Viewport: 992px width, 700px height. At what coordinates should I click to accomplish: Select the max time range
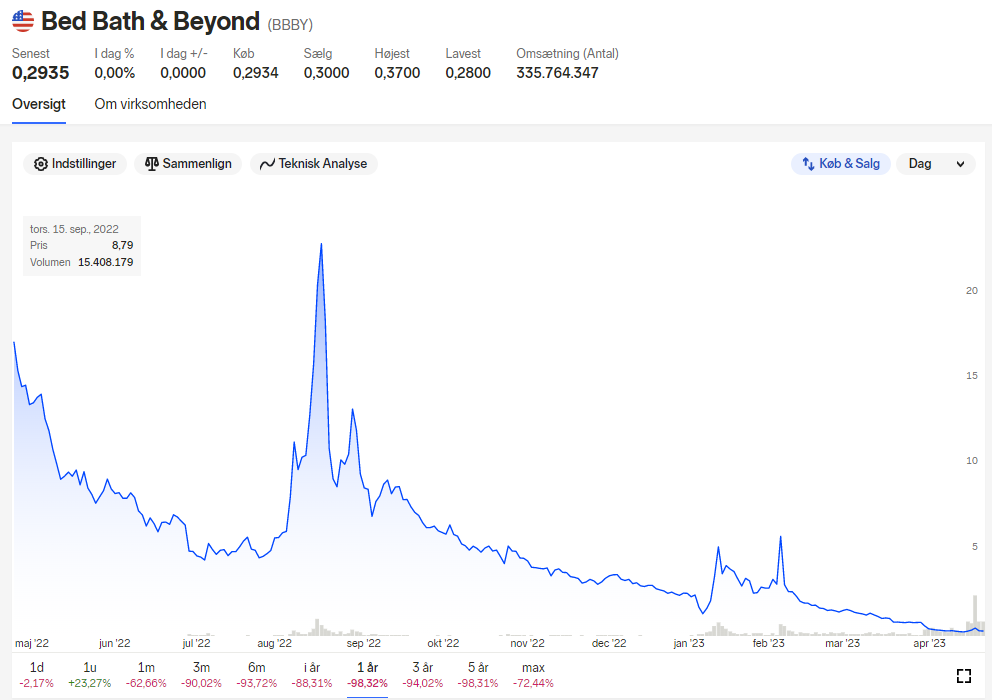click(x=533, y=675)
